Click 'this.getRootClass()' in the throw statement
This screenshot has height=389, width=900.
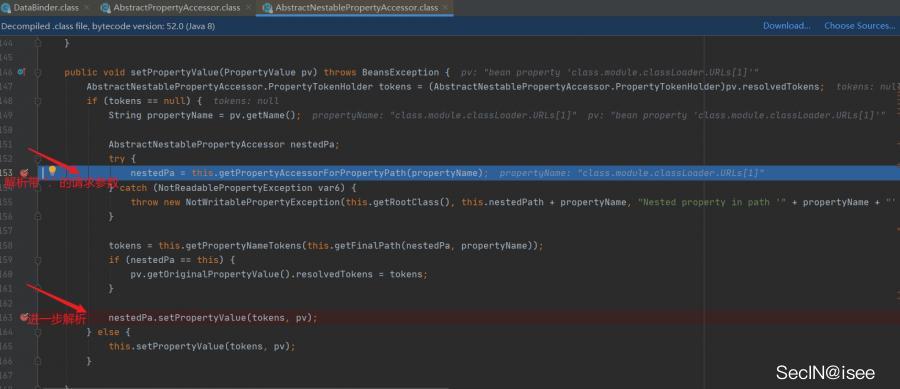click(x=399, y=202)
